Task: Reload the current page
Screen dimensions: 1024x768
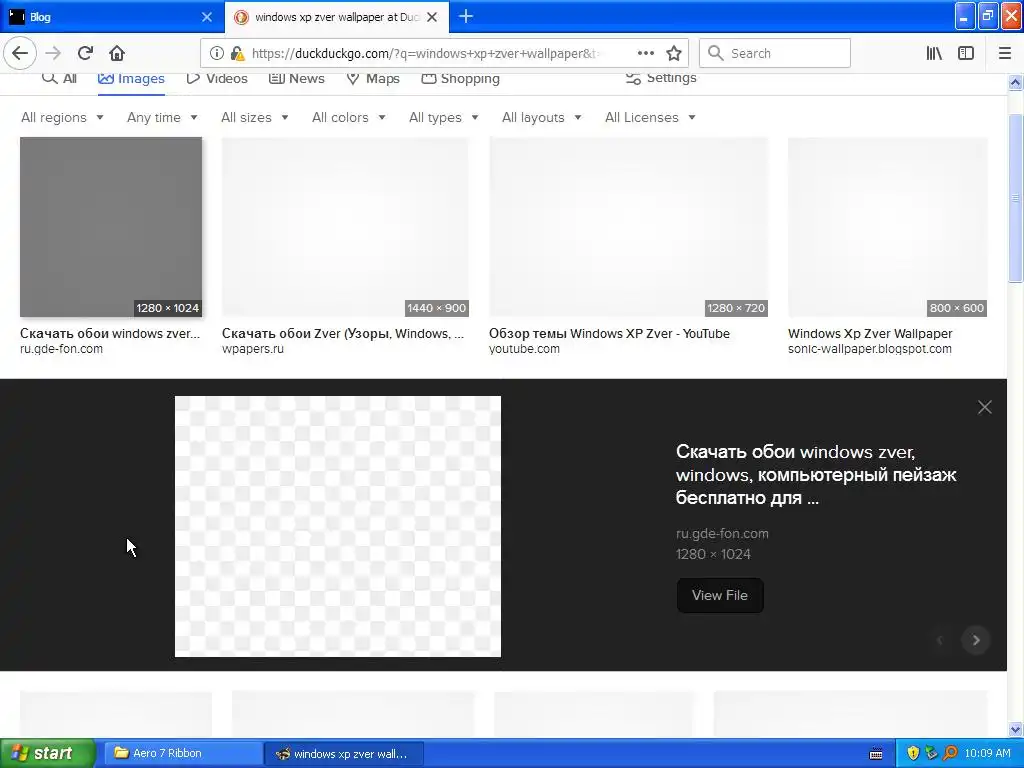Action: pyautogui.click(x=85, y=53)
